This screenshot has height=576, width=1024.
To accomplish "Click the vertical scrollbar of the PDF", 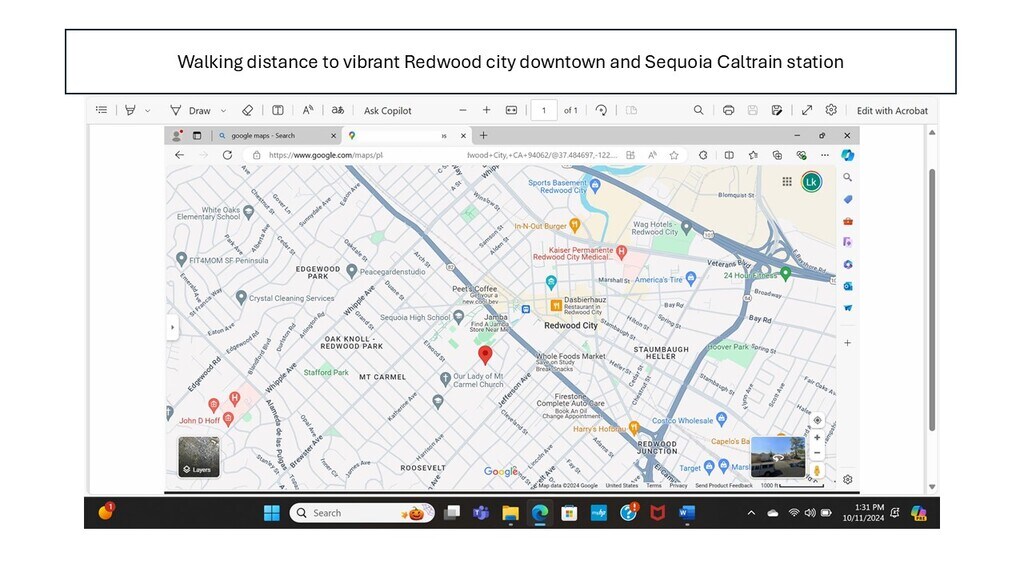I will [x=932, y=300].
